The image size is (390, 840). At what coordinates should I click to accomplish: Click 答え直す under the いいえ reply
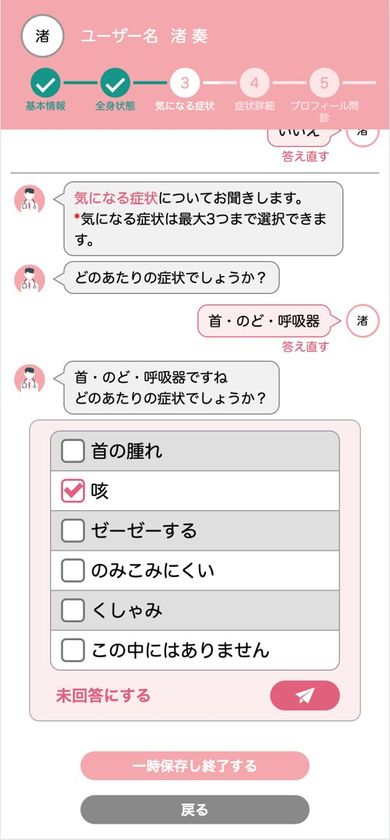point(305,156)
